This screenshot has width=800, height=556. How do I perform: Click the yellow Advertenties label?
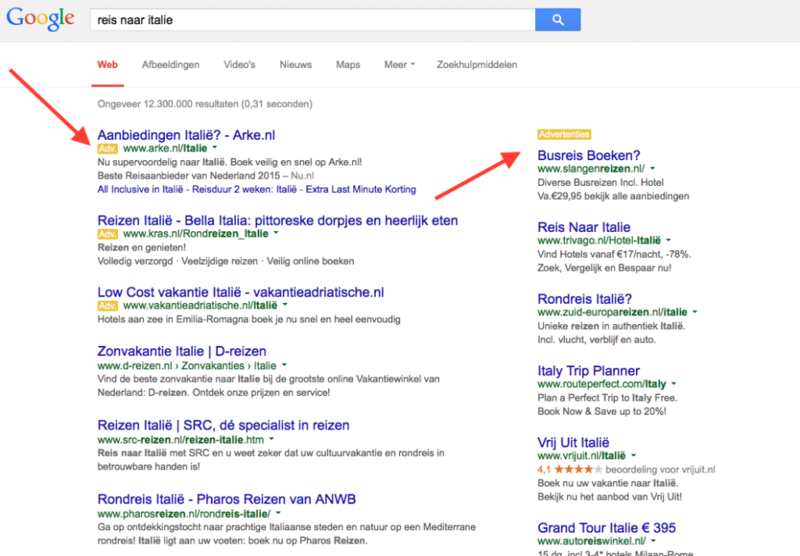564,134
